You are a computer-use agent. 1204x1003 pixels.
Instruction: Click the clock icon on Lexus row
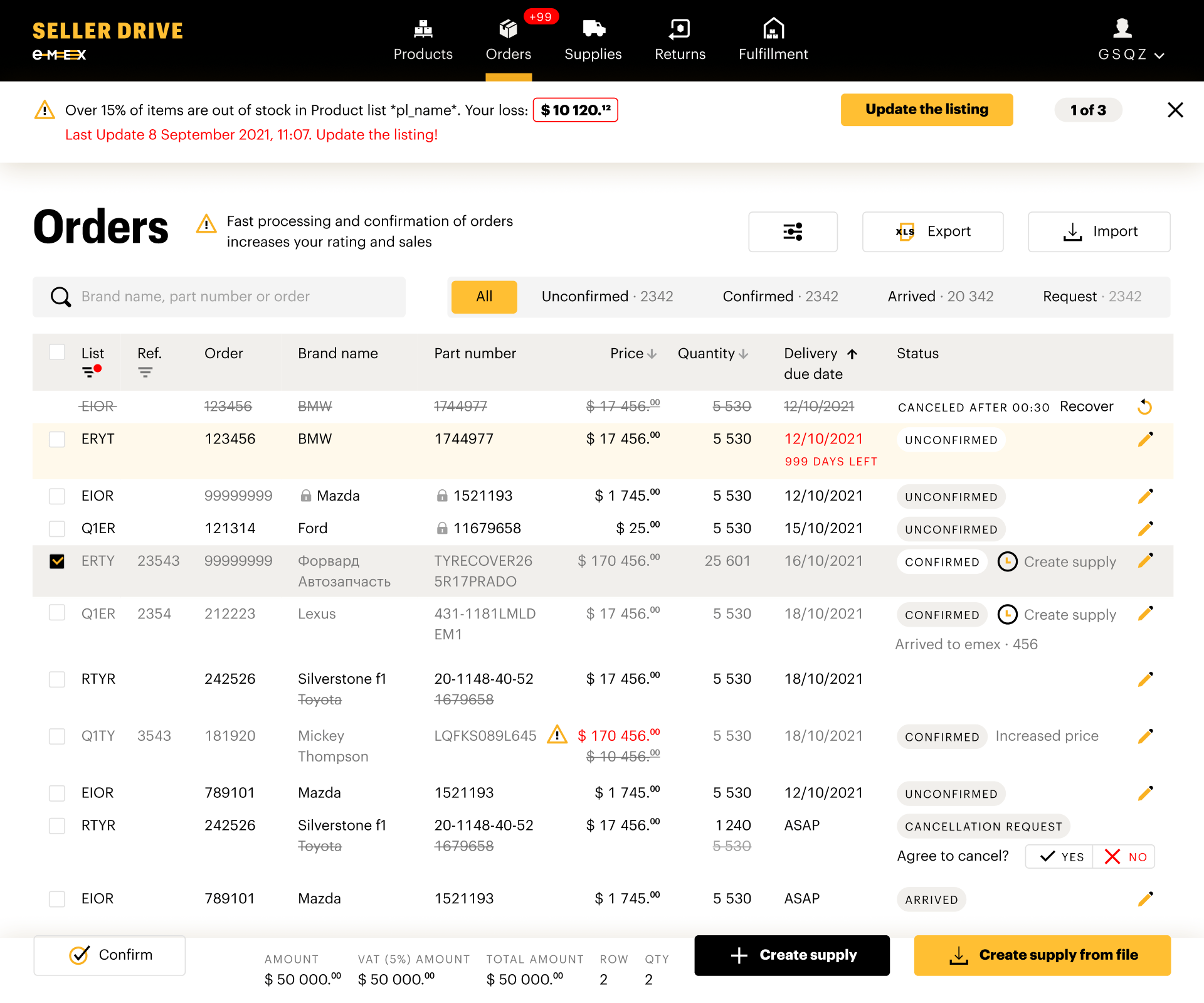point(1007,614)
